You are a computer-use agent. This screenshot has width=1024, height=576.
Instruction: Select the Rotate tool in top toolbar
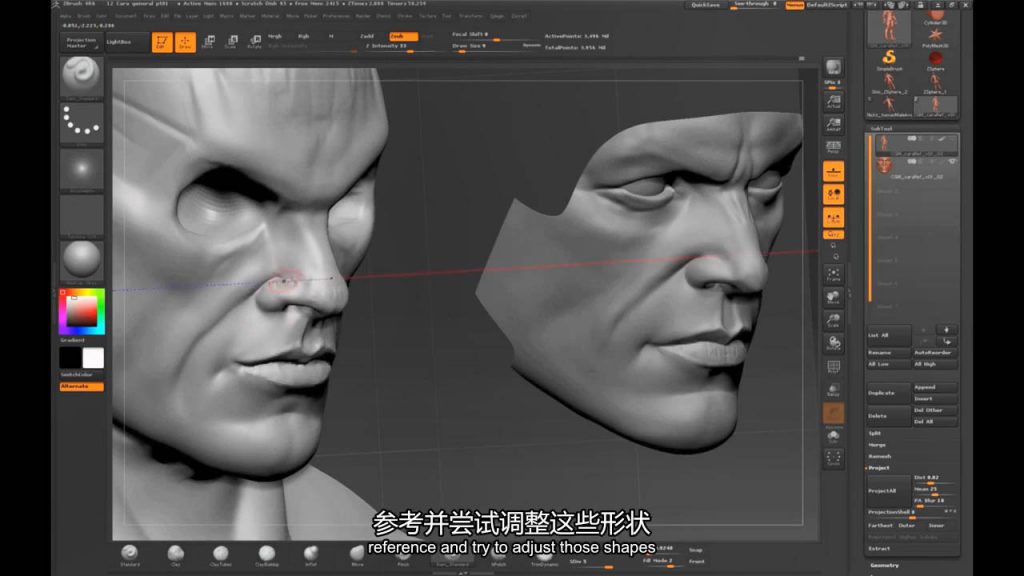click(255, 42)
